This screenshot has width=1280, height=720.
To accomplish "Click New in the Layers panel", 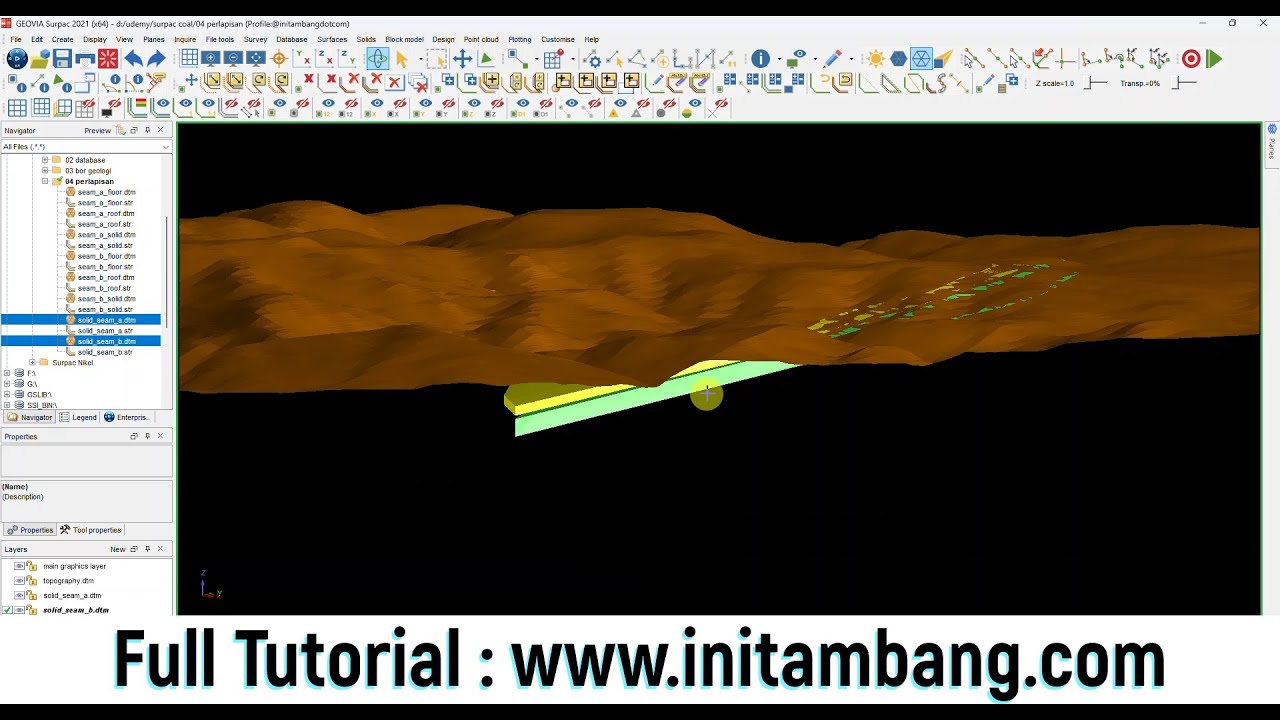I will [x=118, y=549].
